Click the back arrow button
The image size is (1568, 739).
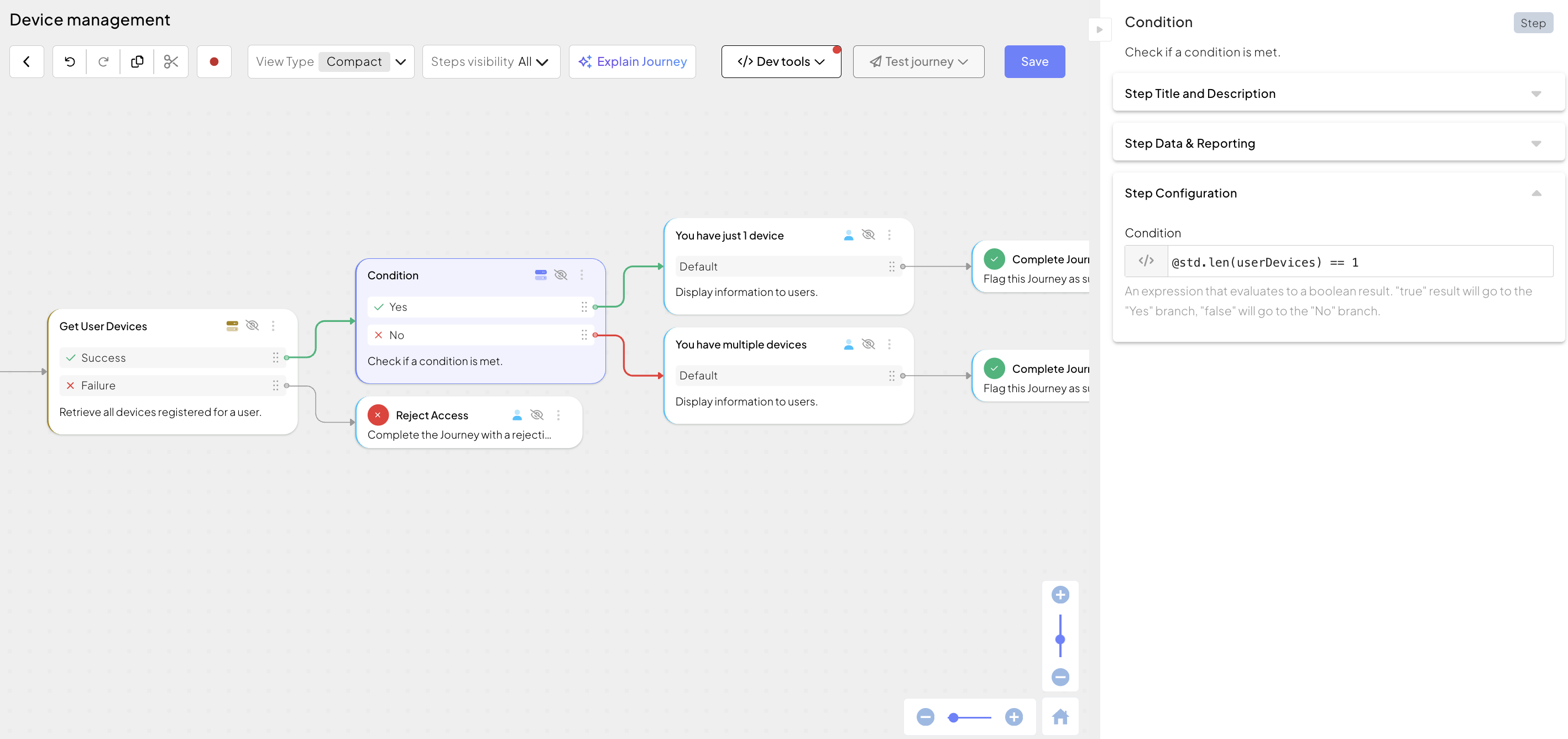click(27, 61)
